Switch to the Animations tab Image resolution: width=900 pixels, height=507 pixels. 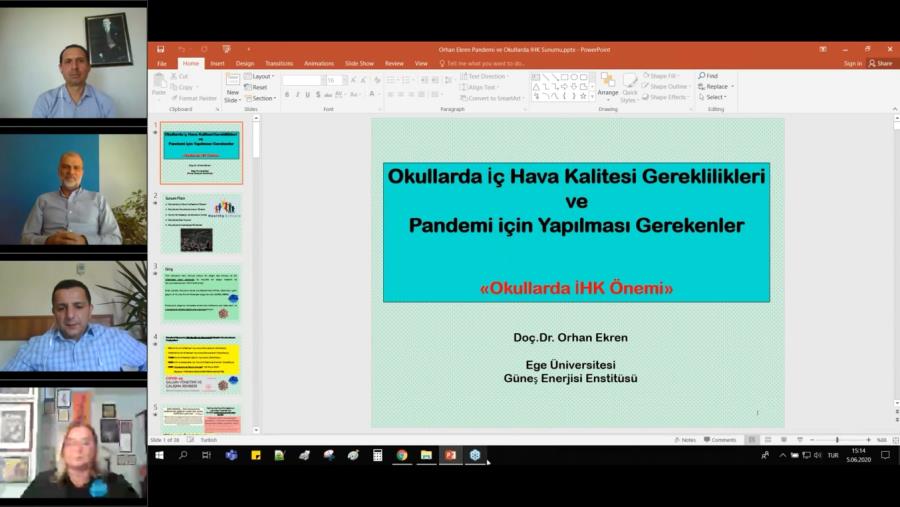tap(319, 64)
